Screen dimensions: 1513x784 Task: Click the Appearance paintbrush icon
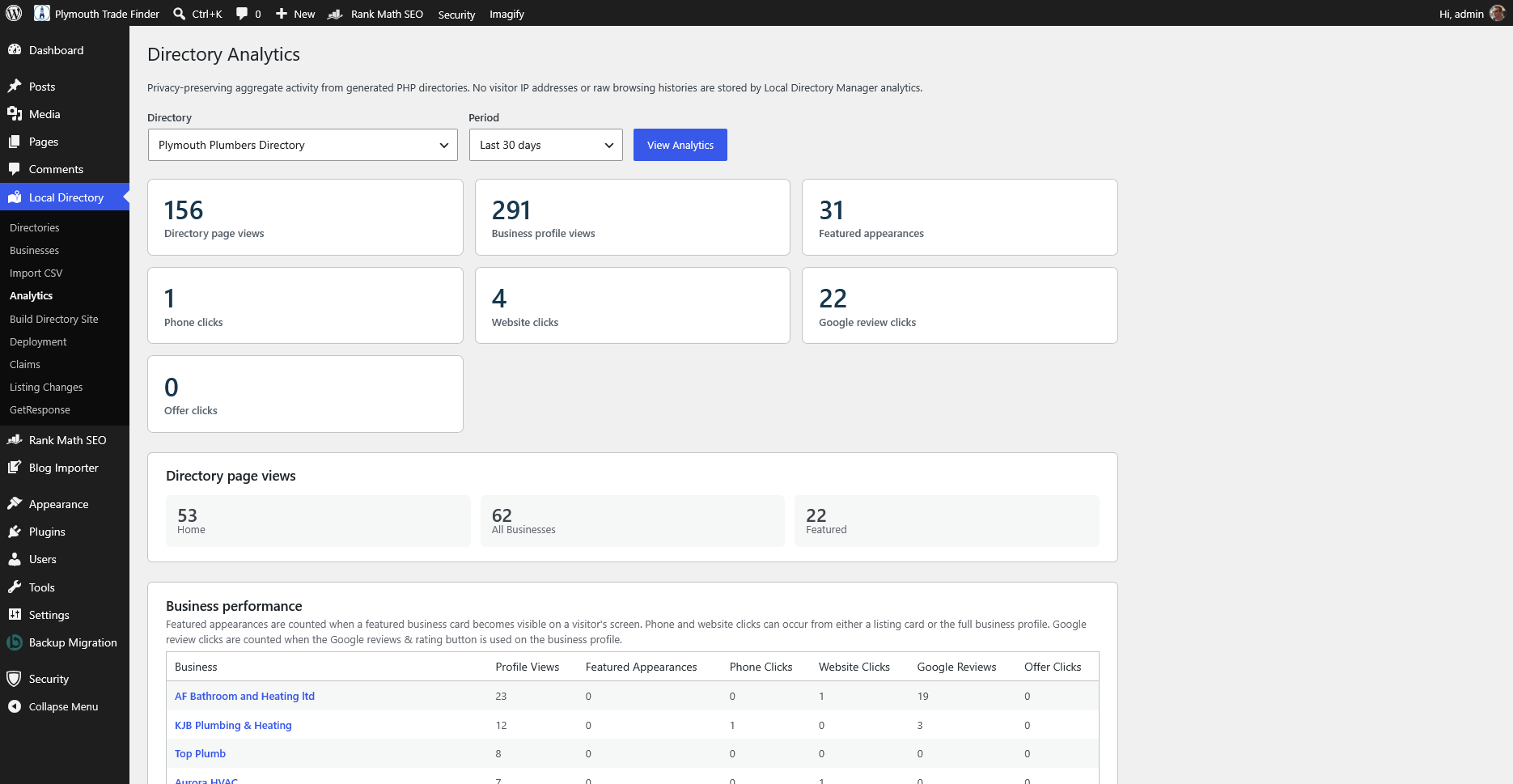click(15, 504)
